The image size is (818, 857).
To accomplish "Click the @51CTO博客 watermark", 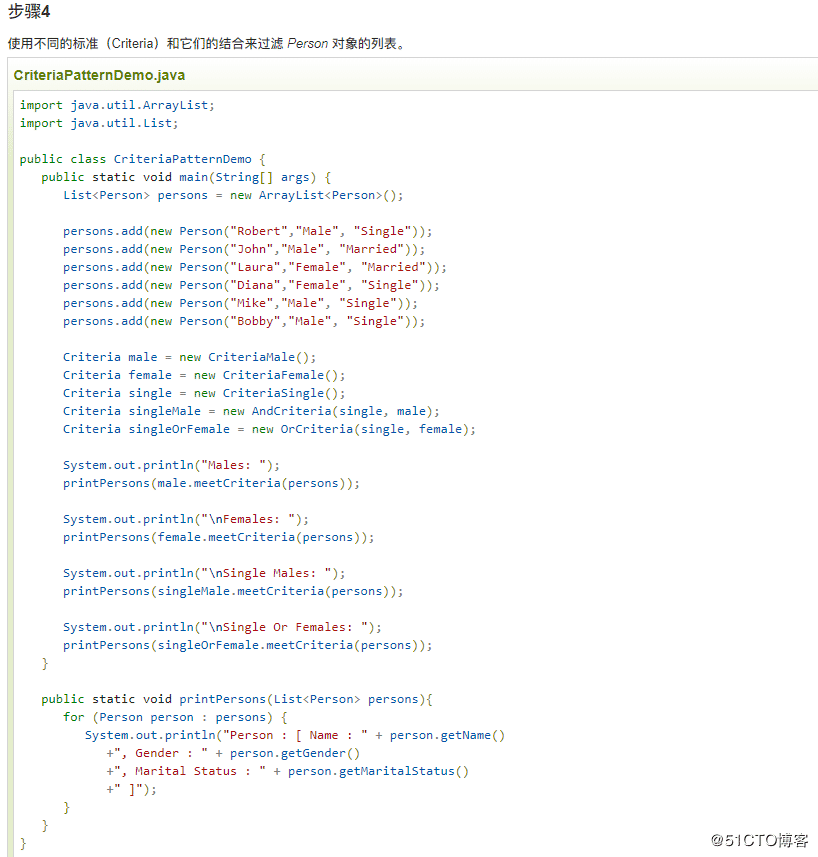I will 746,839.
